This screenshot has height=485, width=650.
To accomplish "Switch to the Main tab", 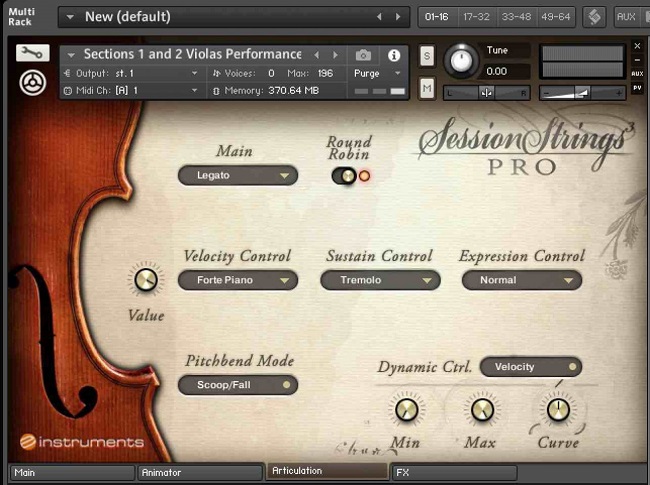I will 72,473.
